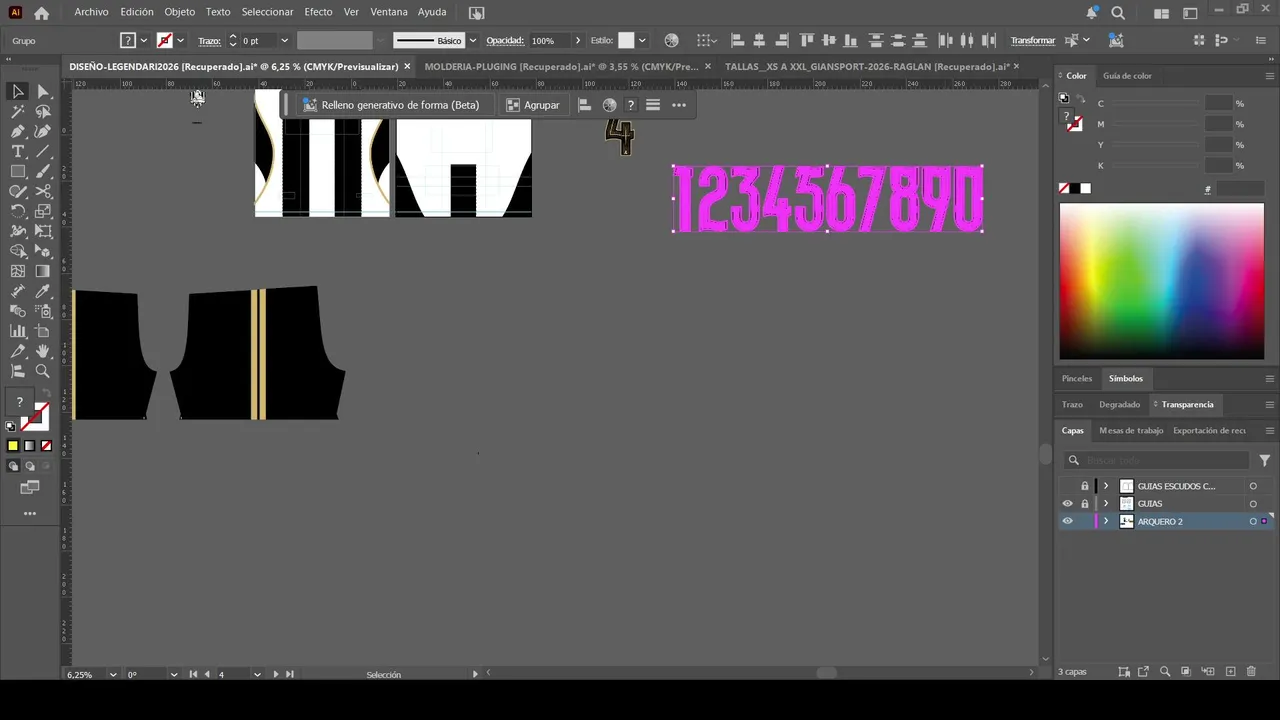Open the Efecto menu
Image resolution: width=1280 pixels, height=720 pixels.
pyautogui.click(x=318, y=12)
